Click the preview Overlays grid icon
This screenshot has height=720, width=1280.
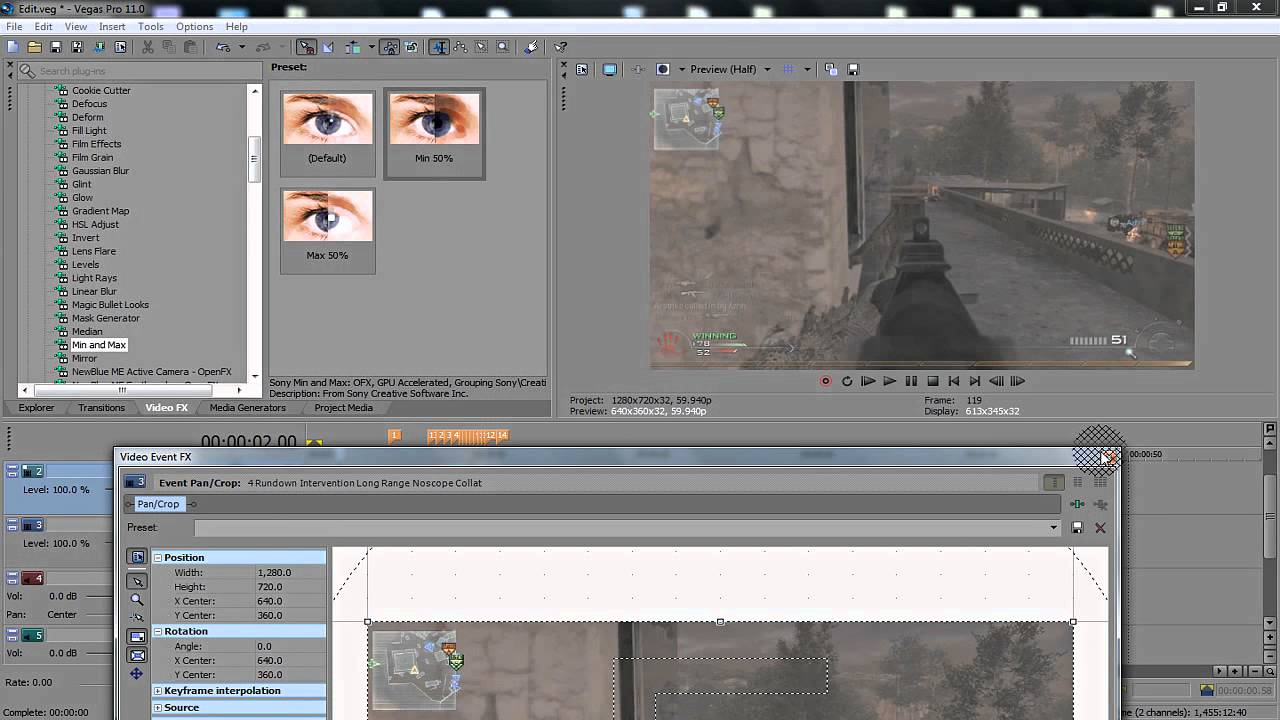click(788, 69)
